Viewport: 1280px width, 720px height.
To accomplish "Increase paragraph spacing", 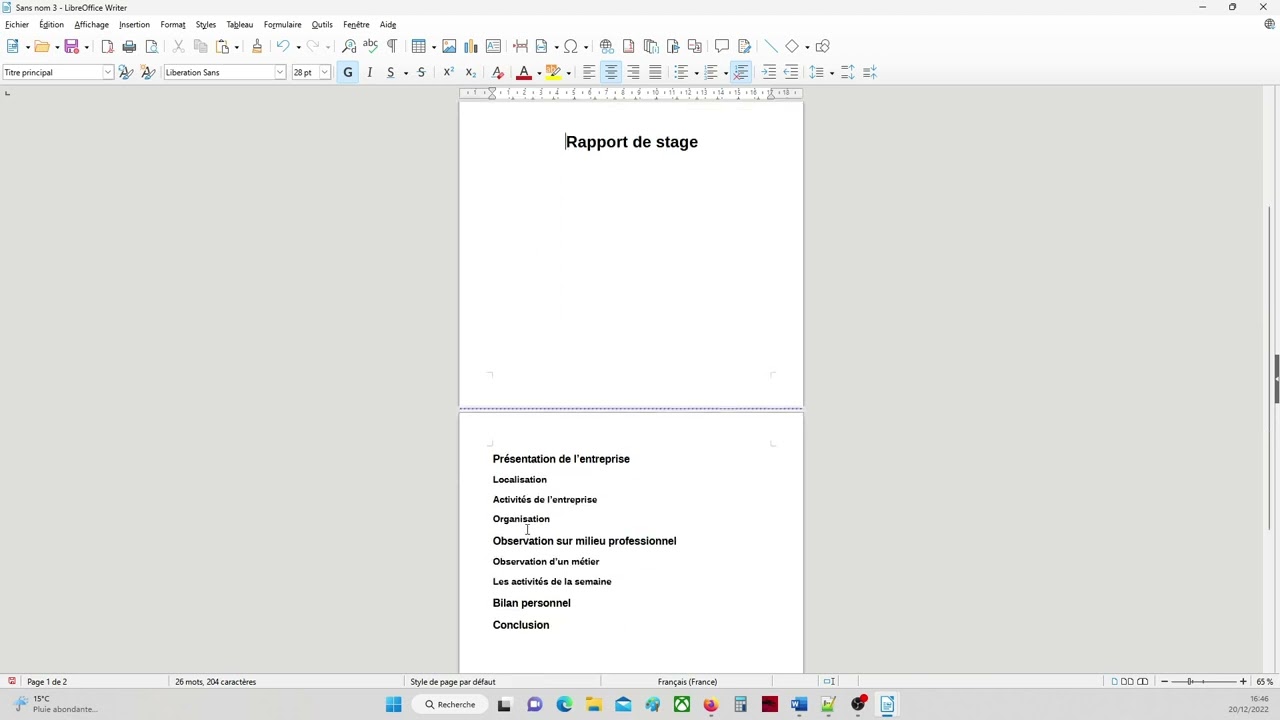I will point(848,72).
